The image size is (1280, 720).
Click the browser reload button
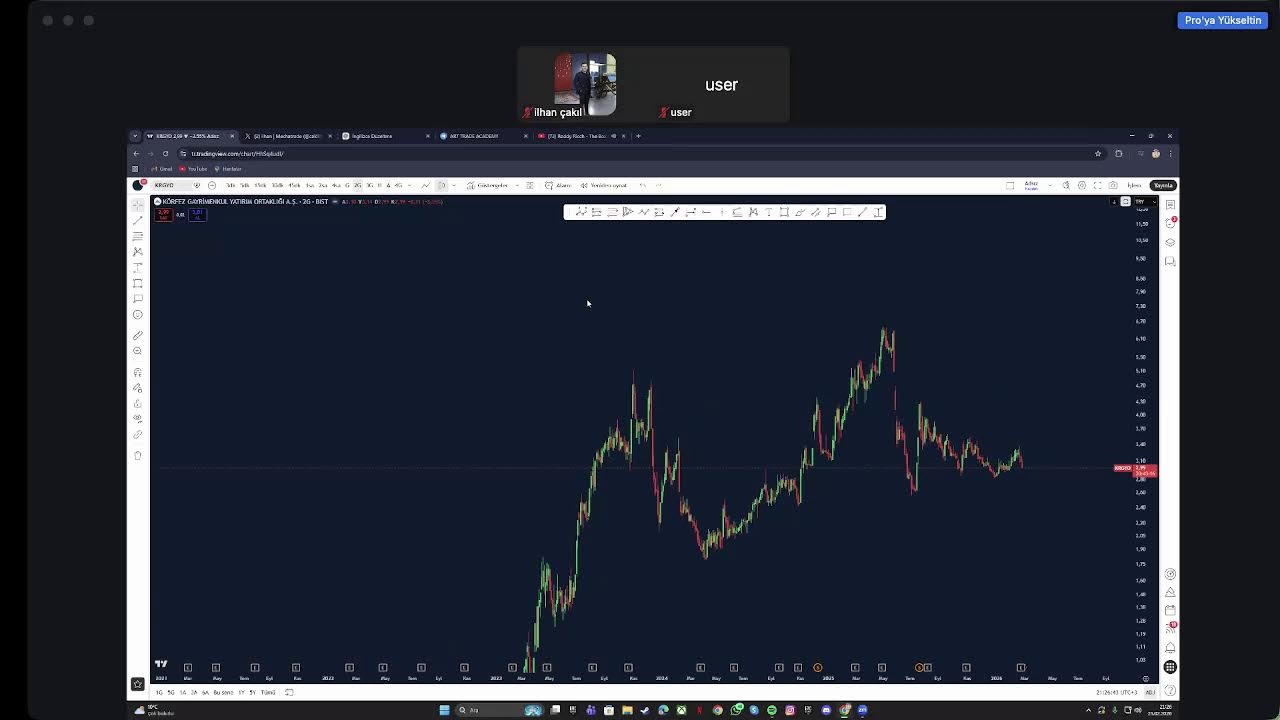pyautogui.click(x=165, y=153)
